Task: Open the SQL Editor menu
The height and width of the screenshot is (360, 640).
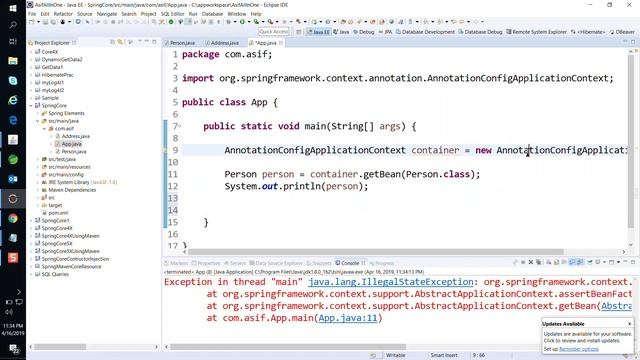Action: 172,14
